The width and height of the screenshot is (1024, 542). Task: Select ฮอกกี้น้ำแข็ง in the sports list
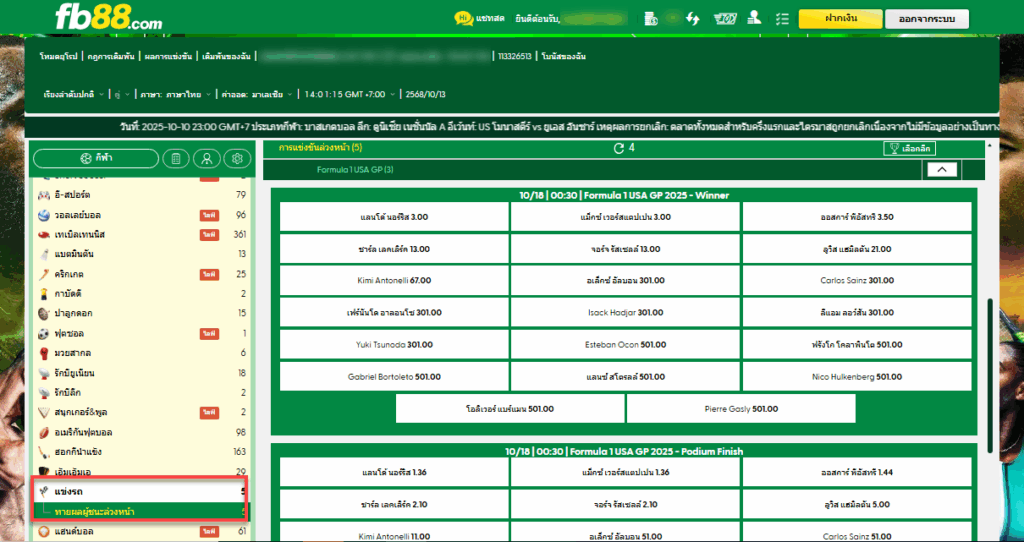pos(142,452)
